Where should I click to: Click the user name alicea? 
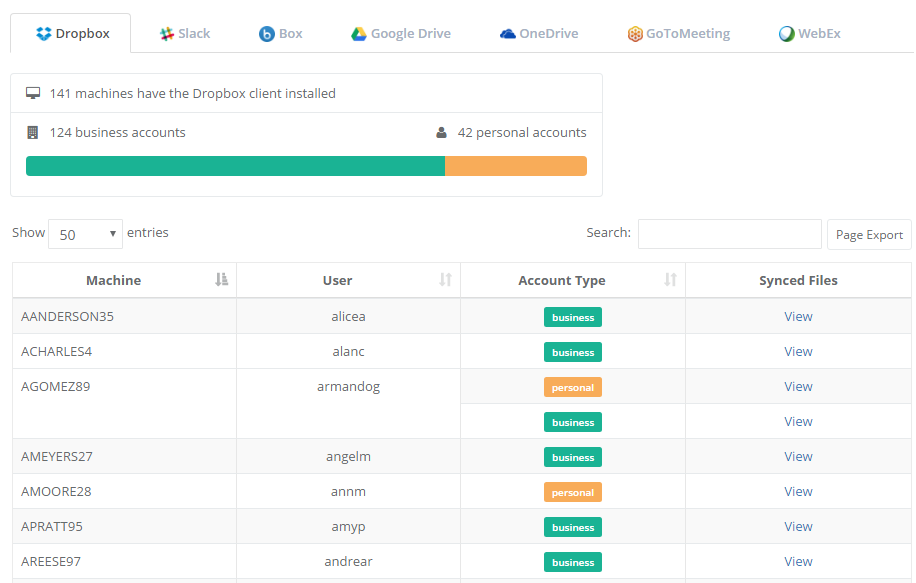tap(348, 317)
